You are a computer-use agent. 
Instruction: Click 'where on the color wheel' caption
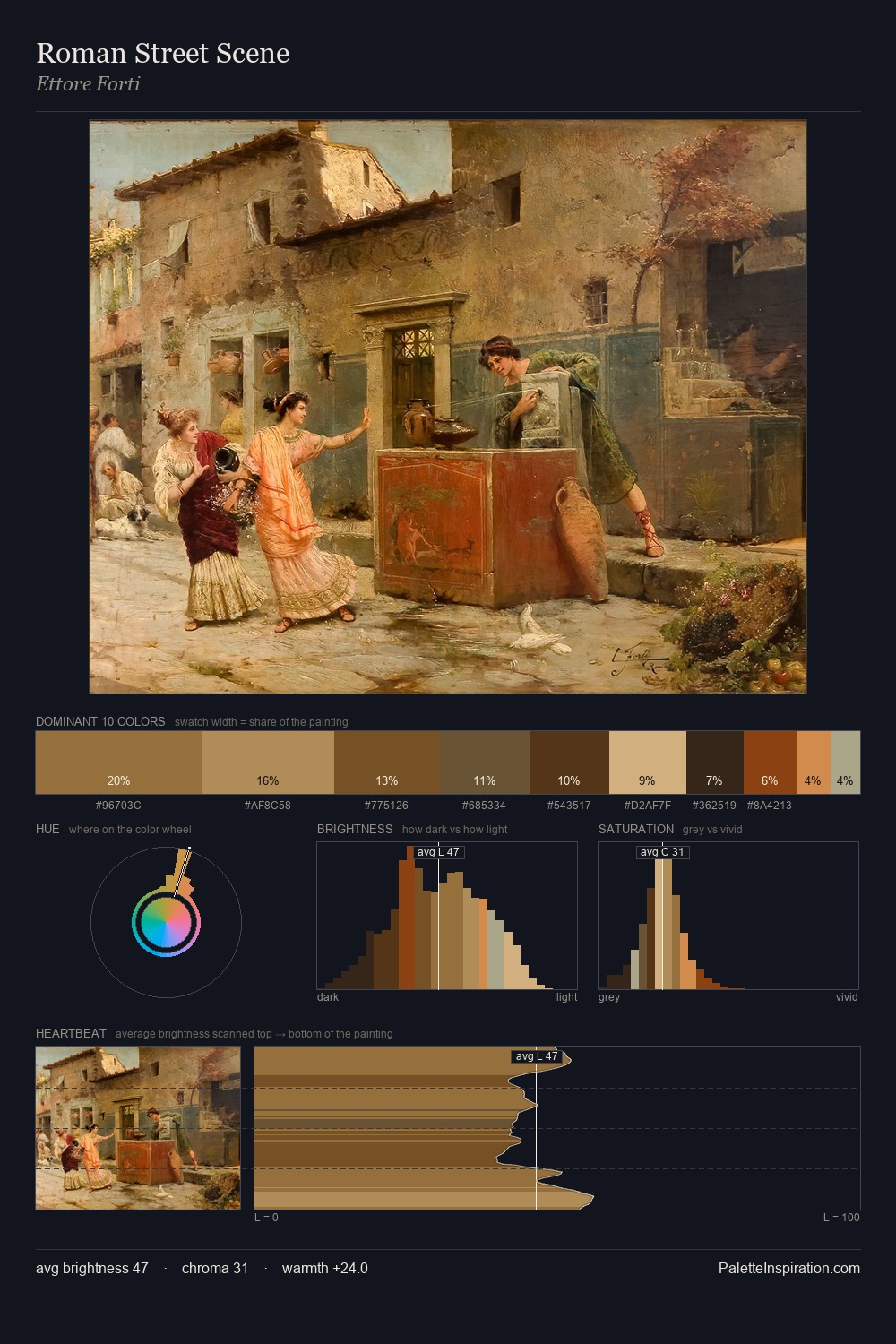[130, 830]
